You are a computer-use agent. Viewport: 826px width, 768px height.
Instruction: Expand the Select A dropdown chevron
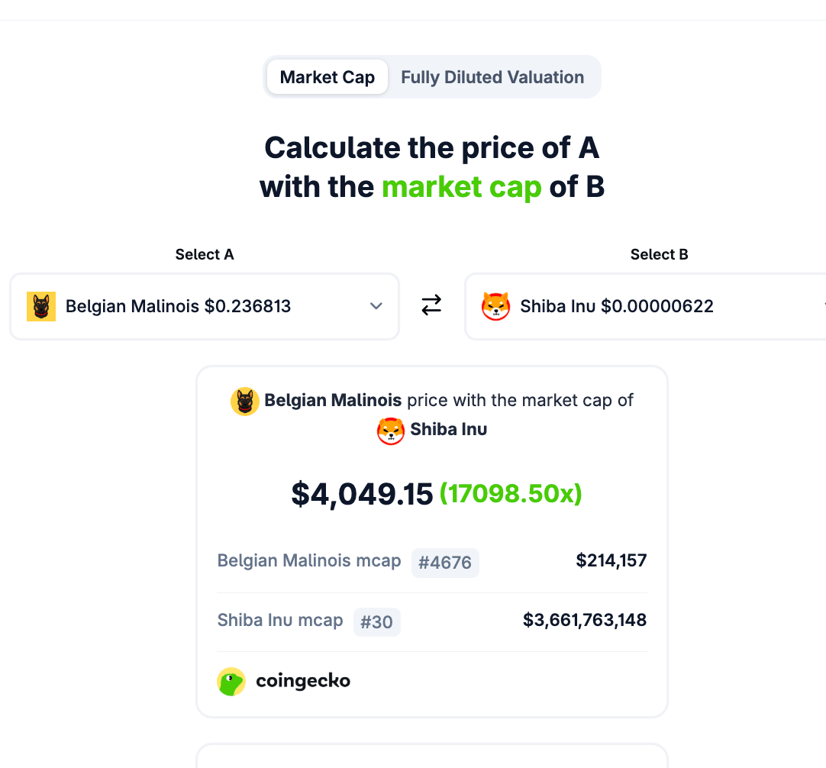click(376, 306)
